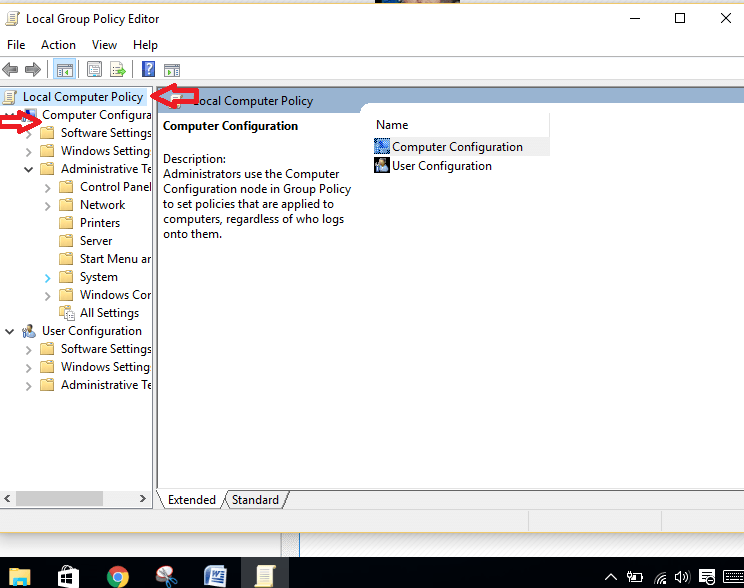Click folder icon beside tree item Printers

[x=66, y=223]
